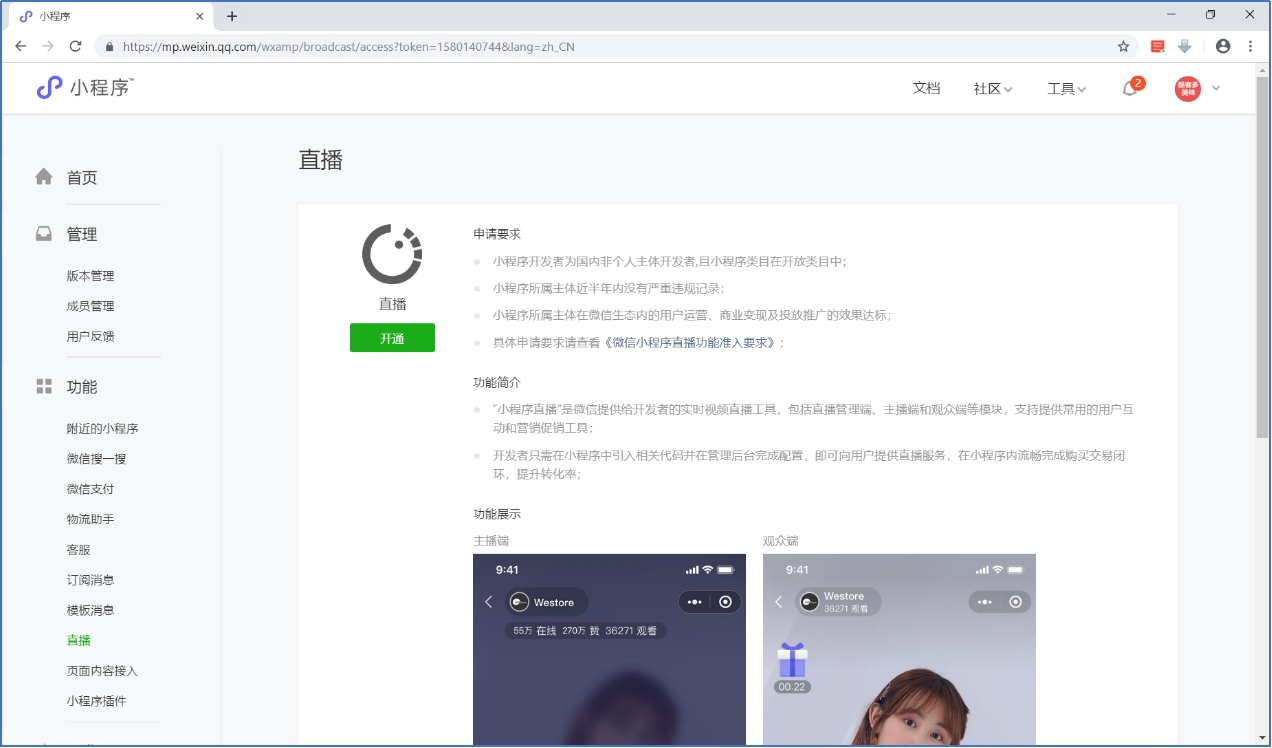Viewport: 1272px width, 748px height.
Task: Click capsule menu button in 观众端 preview
Action: [999, 602]
